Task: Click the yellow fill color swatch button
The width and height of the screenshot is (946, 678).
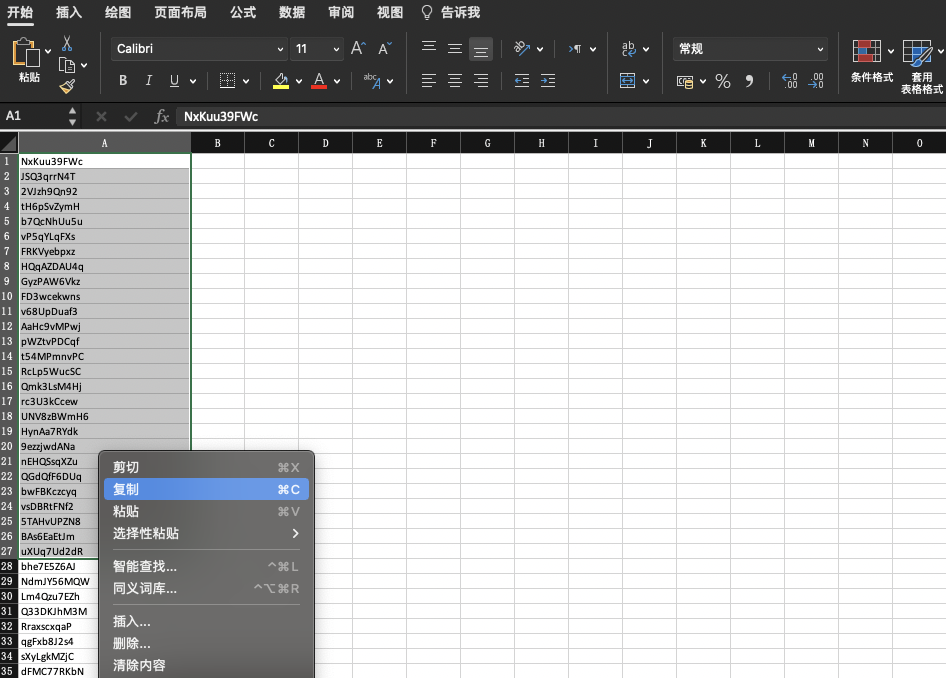Action: (x=281, y=81)
